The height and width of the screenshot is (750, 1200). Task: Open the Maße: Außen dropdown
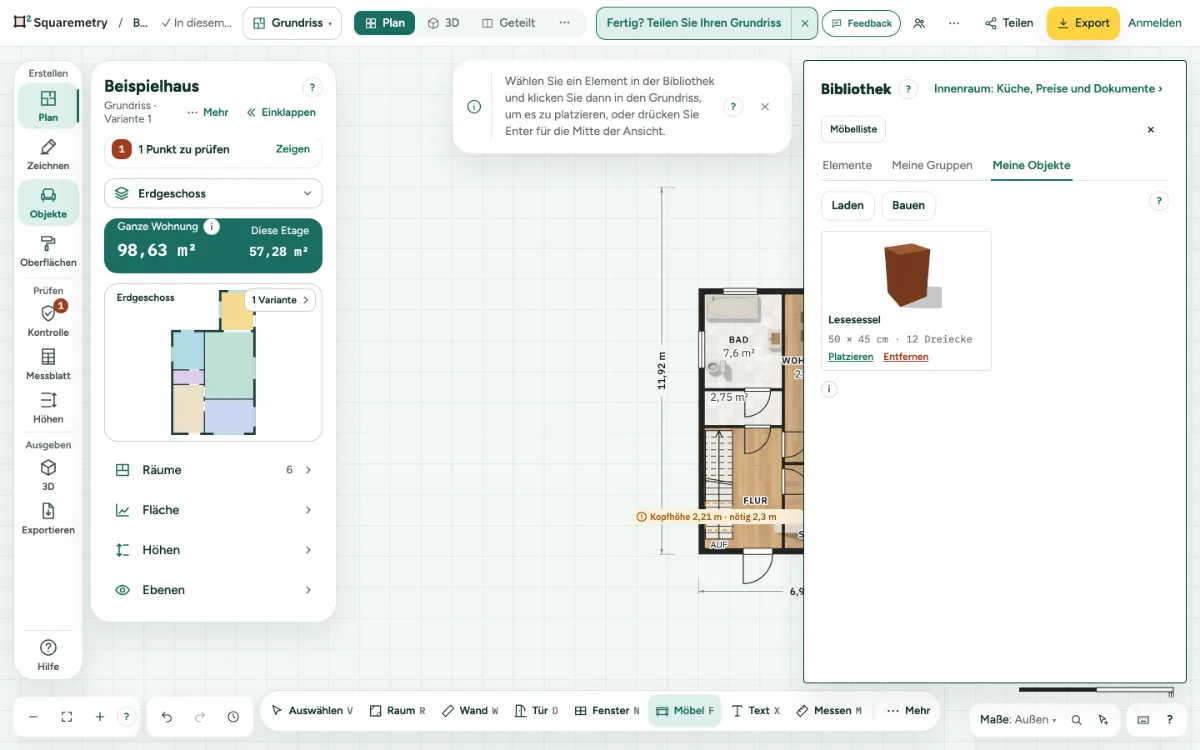tap(1018, 719)
